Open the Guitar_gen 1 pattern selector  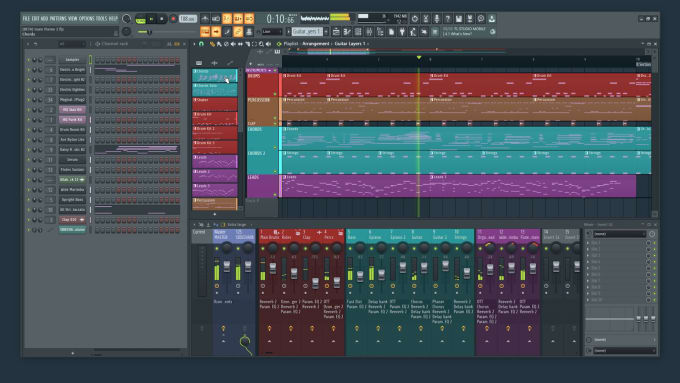tap(307, 32)
